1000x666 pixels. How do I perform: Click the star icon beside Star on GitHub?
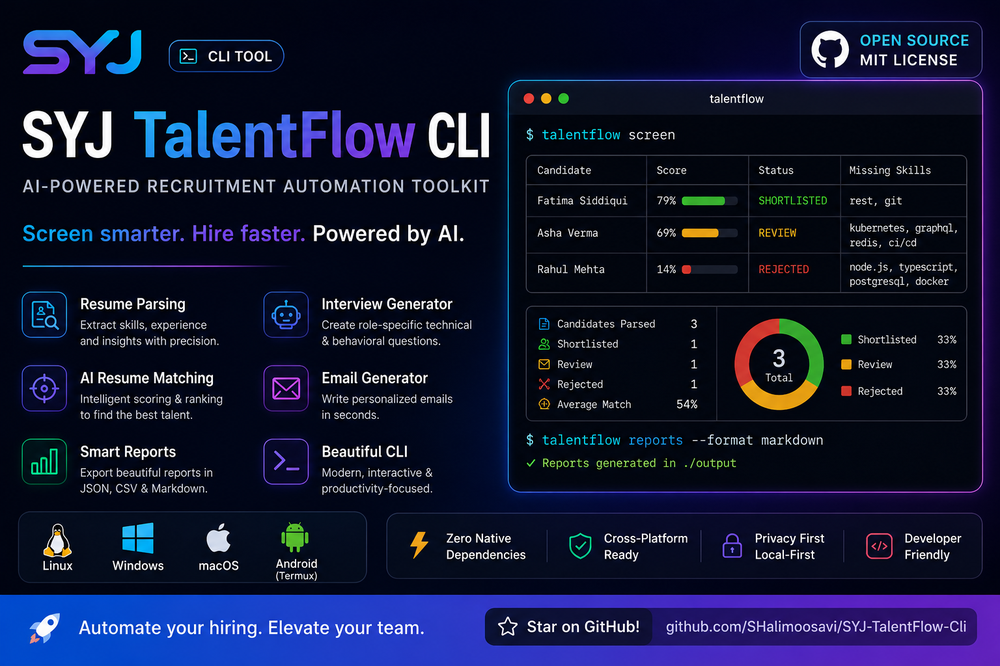508,627
